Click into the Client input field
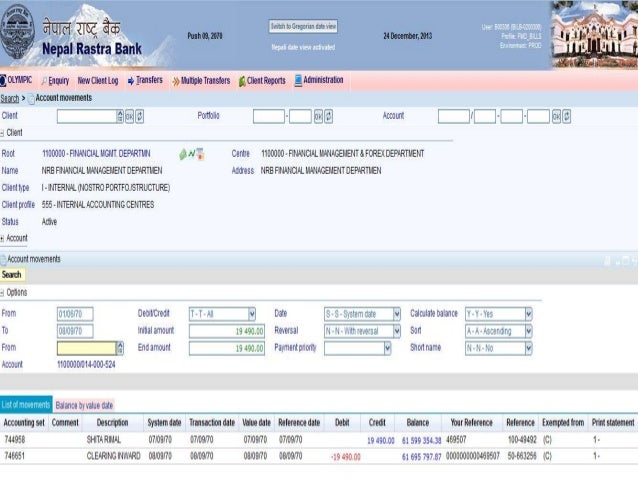Screen dimensions: 638x479 pyautogui.click(x=87, y=116)
